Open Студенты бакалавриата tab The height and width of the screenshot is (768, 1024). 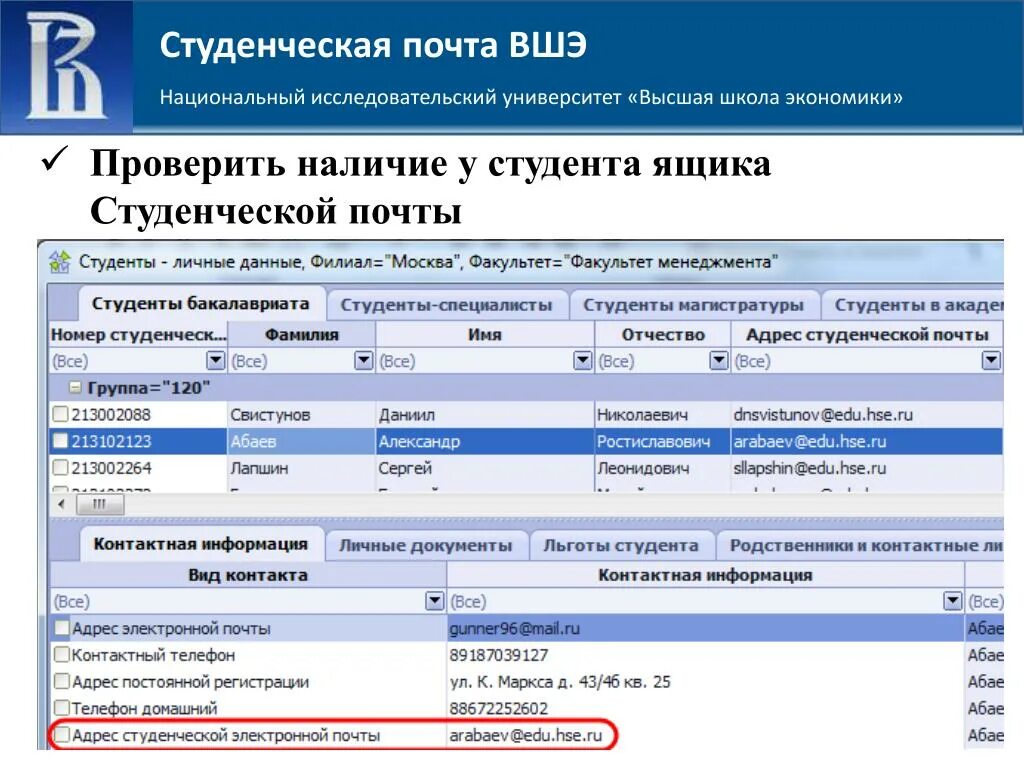200,304
